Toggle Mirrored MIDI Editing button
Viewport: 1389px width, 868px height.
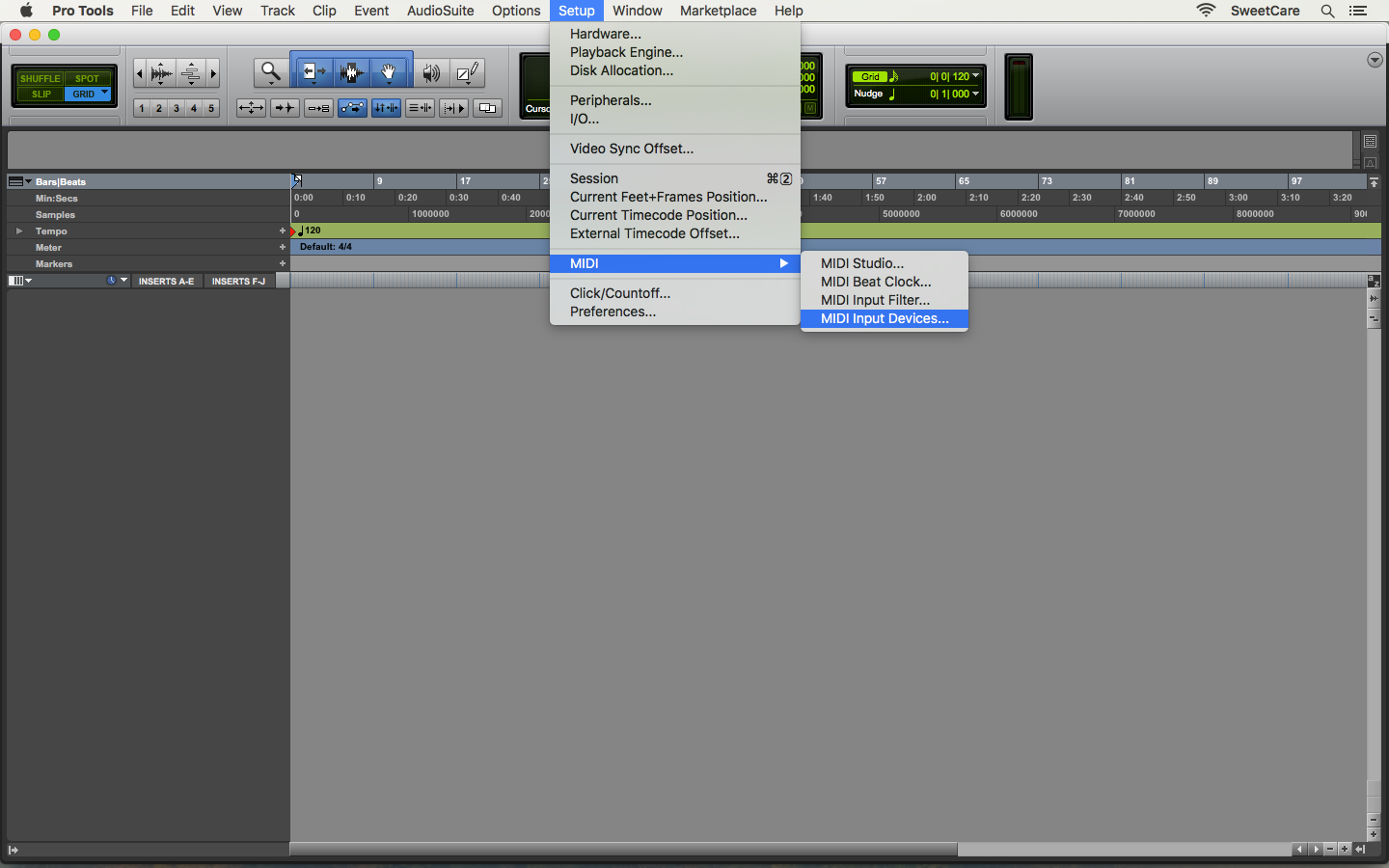[318, 108]
